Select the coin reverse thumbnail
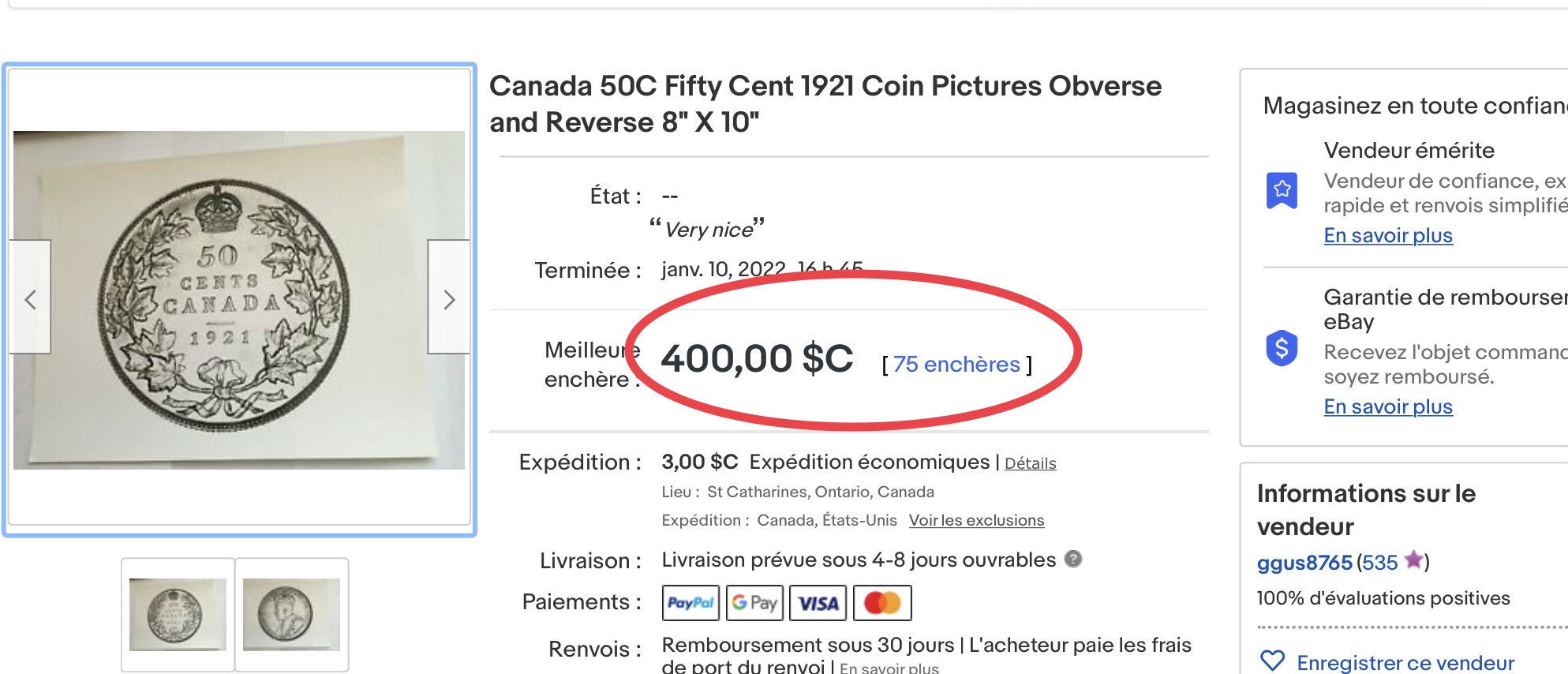The image size is (1568, 674). click(x=178, y=614)
